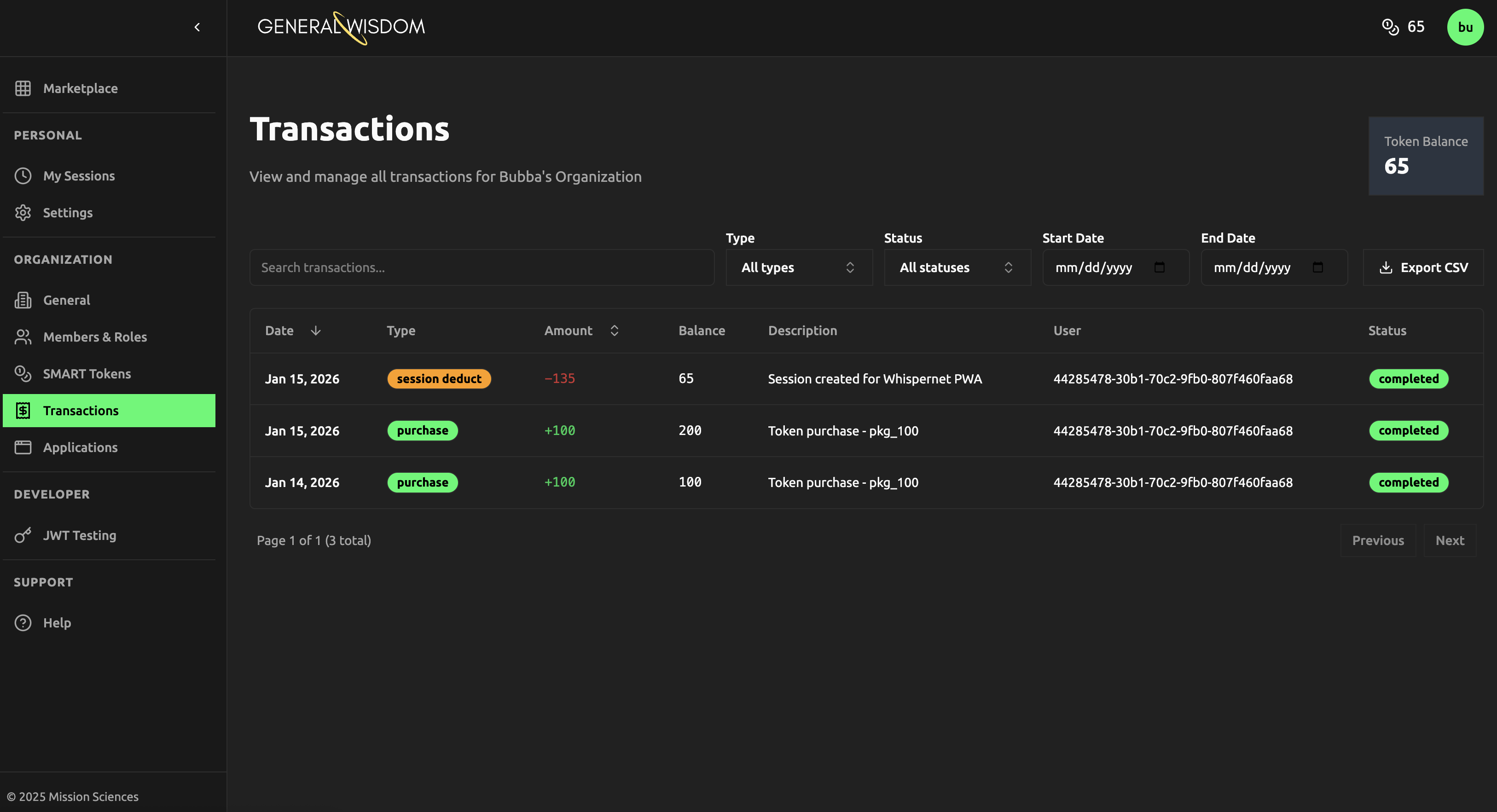Click the user ID in the Jan 14 row

click(1173, 482)
